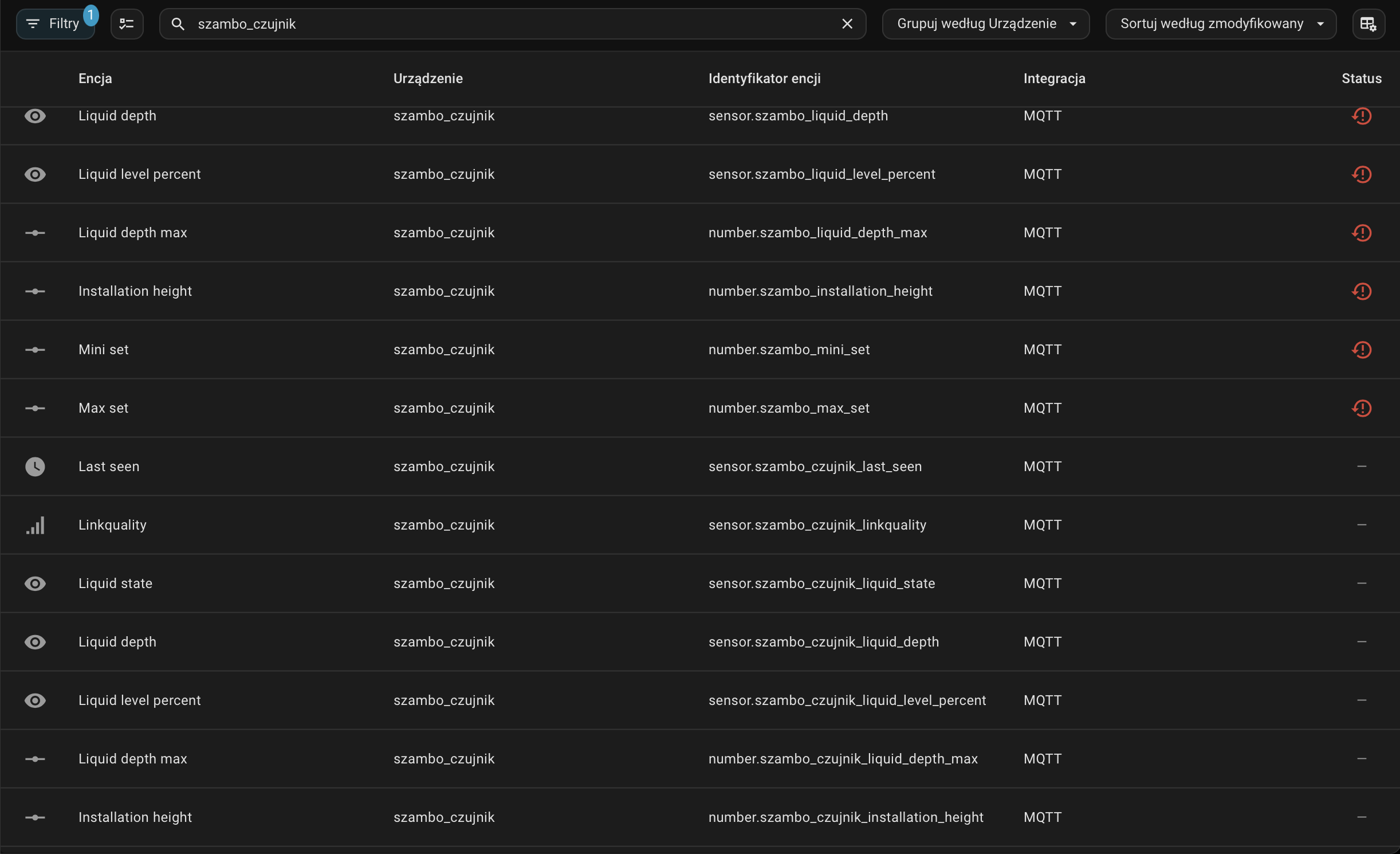The image size is (1400, 854).
Task: Click the slider icon for number.szambo_liquid_depth_max
Action: pos(35,233)
